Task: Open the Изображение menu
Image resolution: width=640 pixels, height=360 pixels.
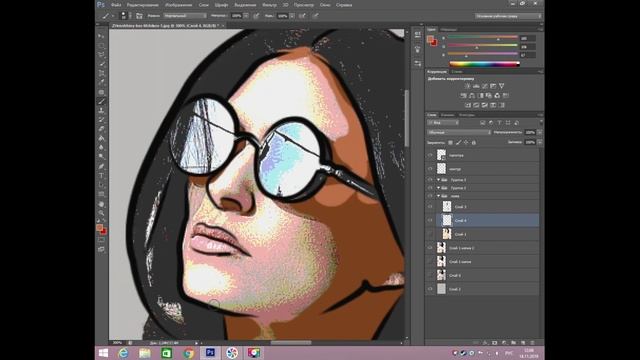Action: 178,5
